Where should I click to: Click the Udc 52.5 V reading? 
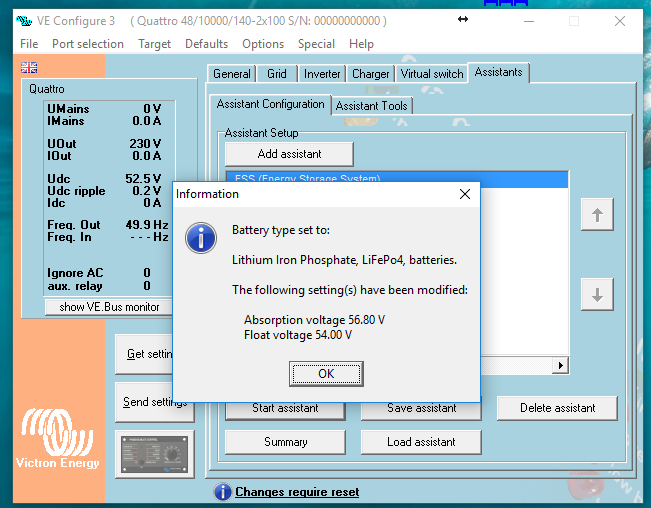coord(104,178)
